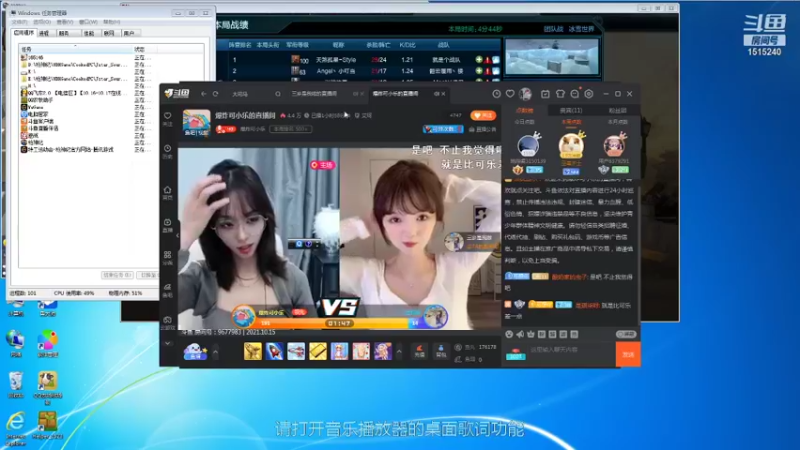
Task: Switch to the second Douyu live room tab
Action: (x=314, y=94)
